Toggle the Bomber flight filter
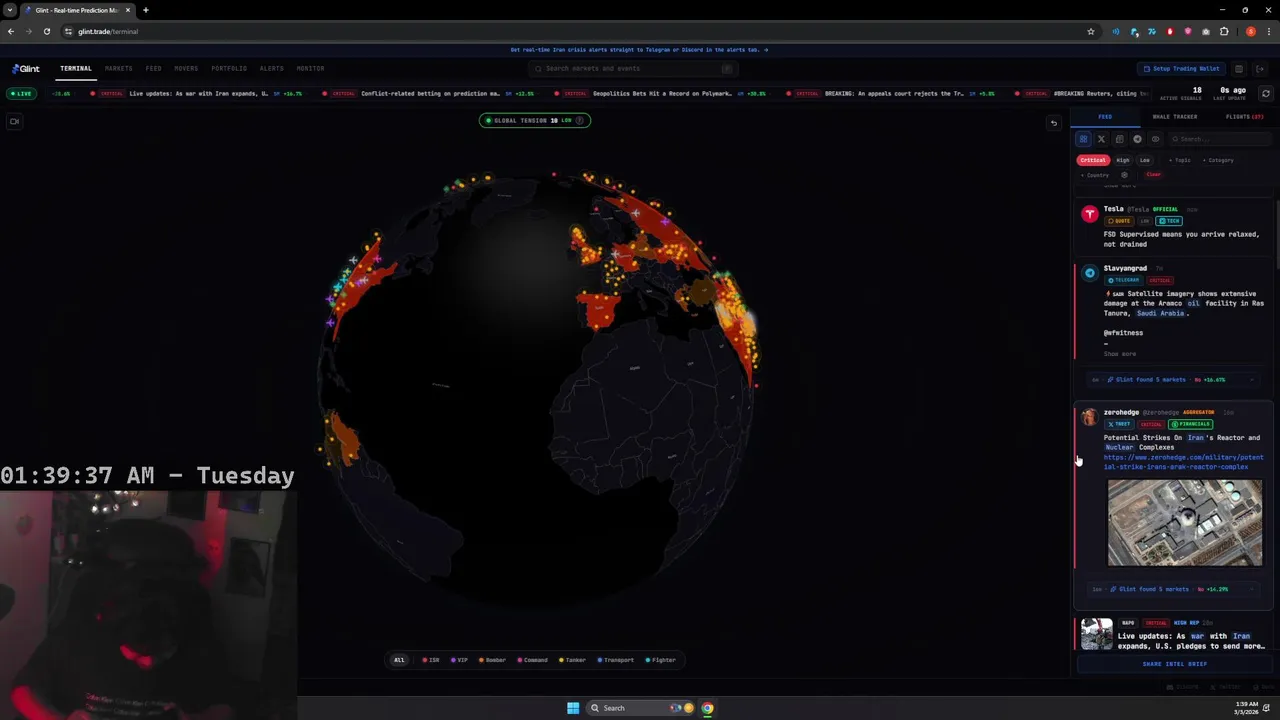1280x720 pixels. pos(493,660)
